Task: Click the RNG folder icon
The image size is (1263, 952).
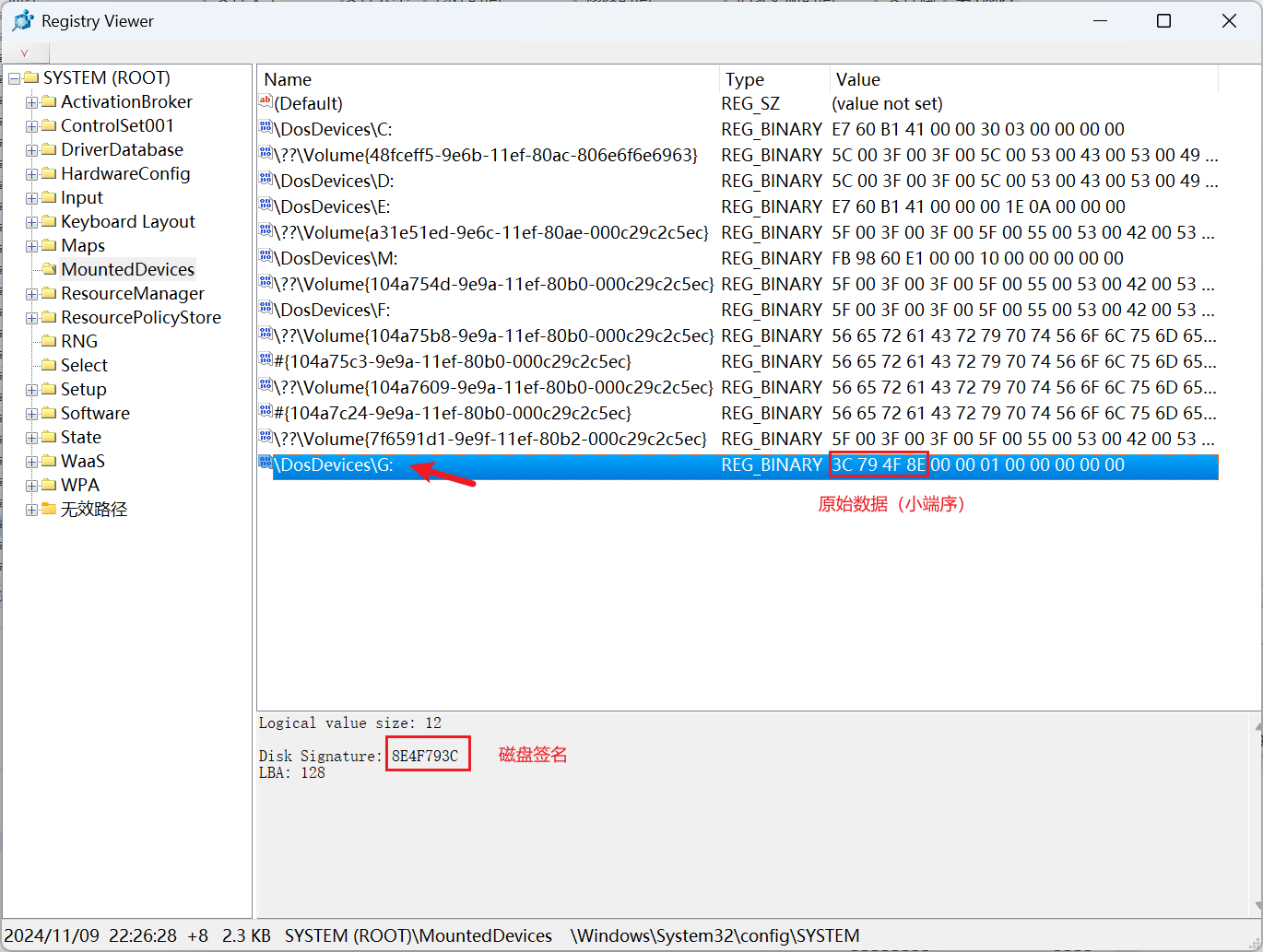Action: coord(50,341)
